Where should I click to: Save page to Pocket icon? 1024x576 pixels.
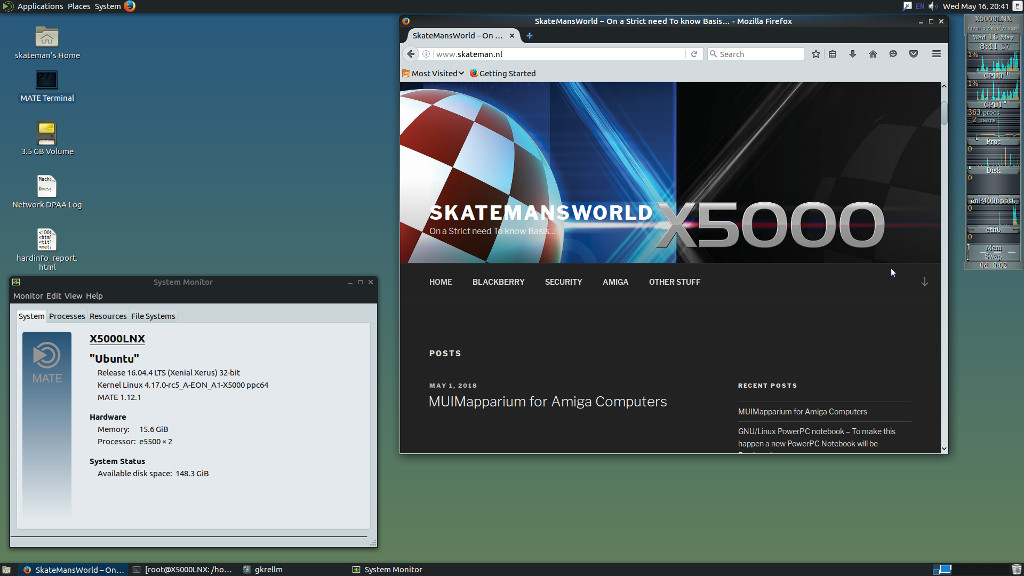(x=914, y=54)
